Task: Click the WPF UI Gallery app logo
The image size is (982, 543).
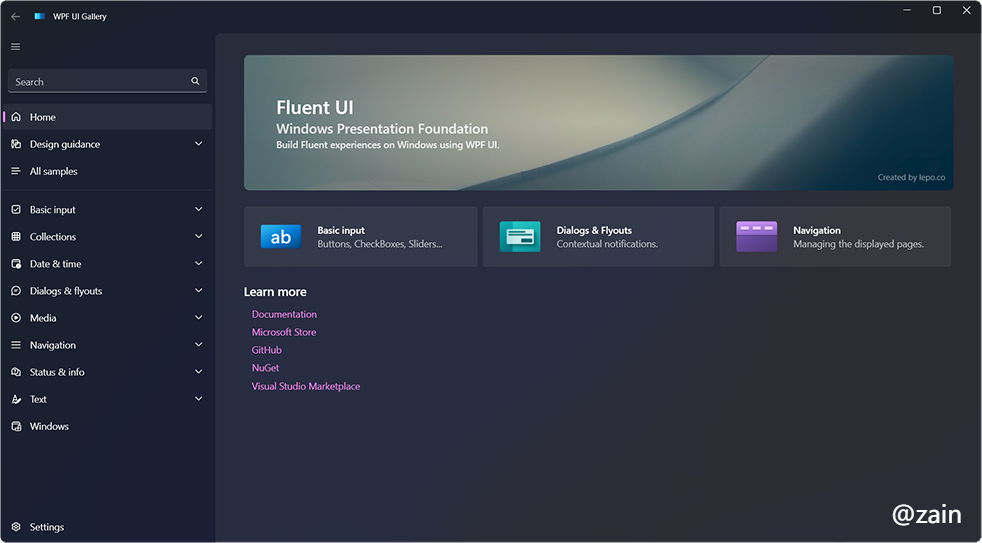Action: tap(39, 16)
